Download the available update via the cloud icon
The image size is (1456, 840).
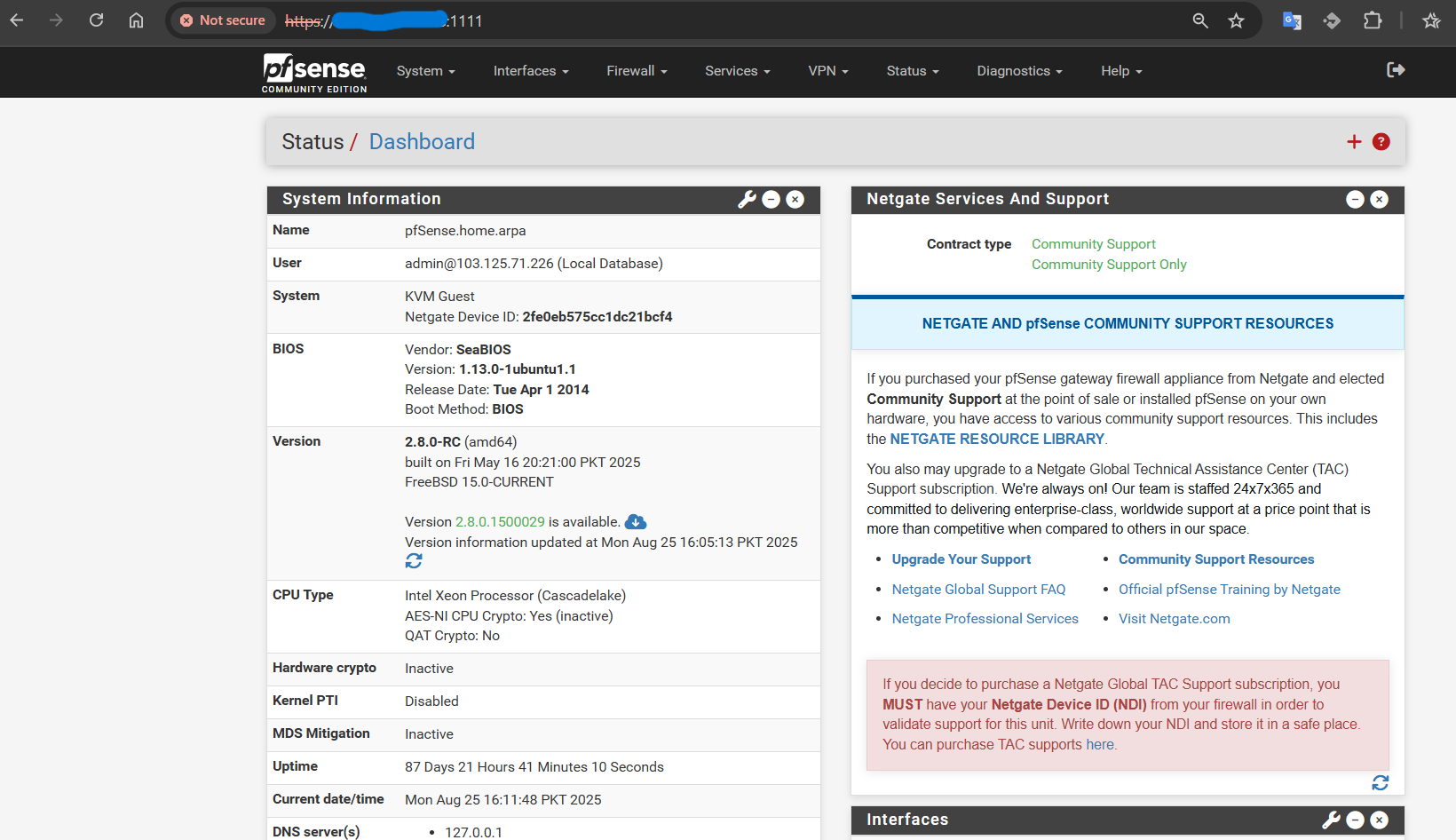636,522
